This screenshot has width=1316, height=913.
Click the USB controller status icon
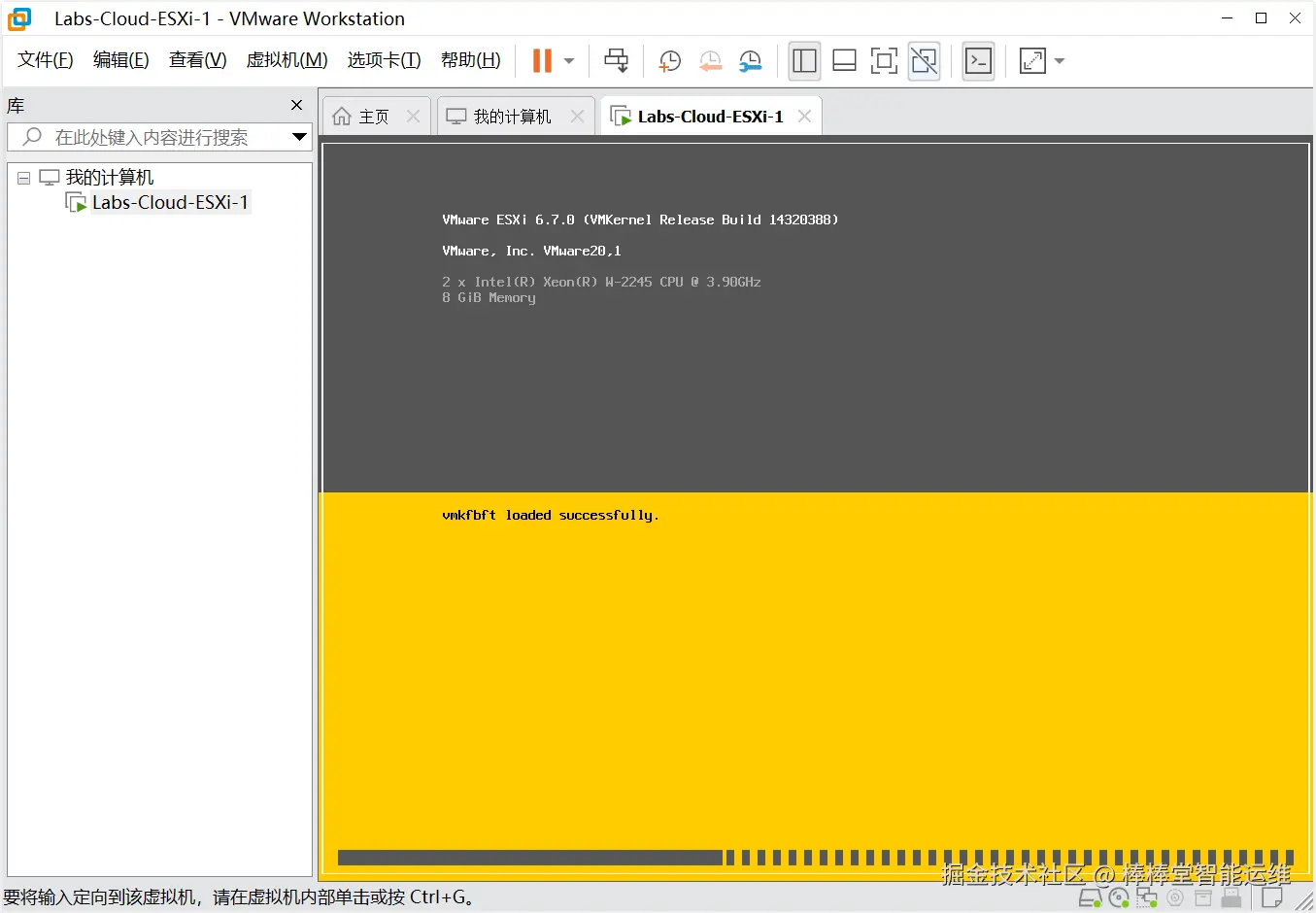(1232, 897)
